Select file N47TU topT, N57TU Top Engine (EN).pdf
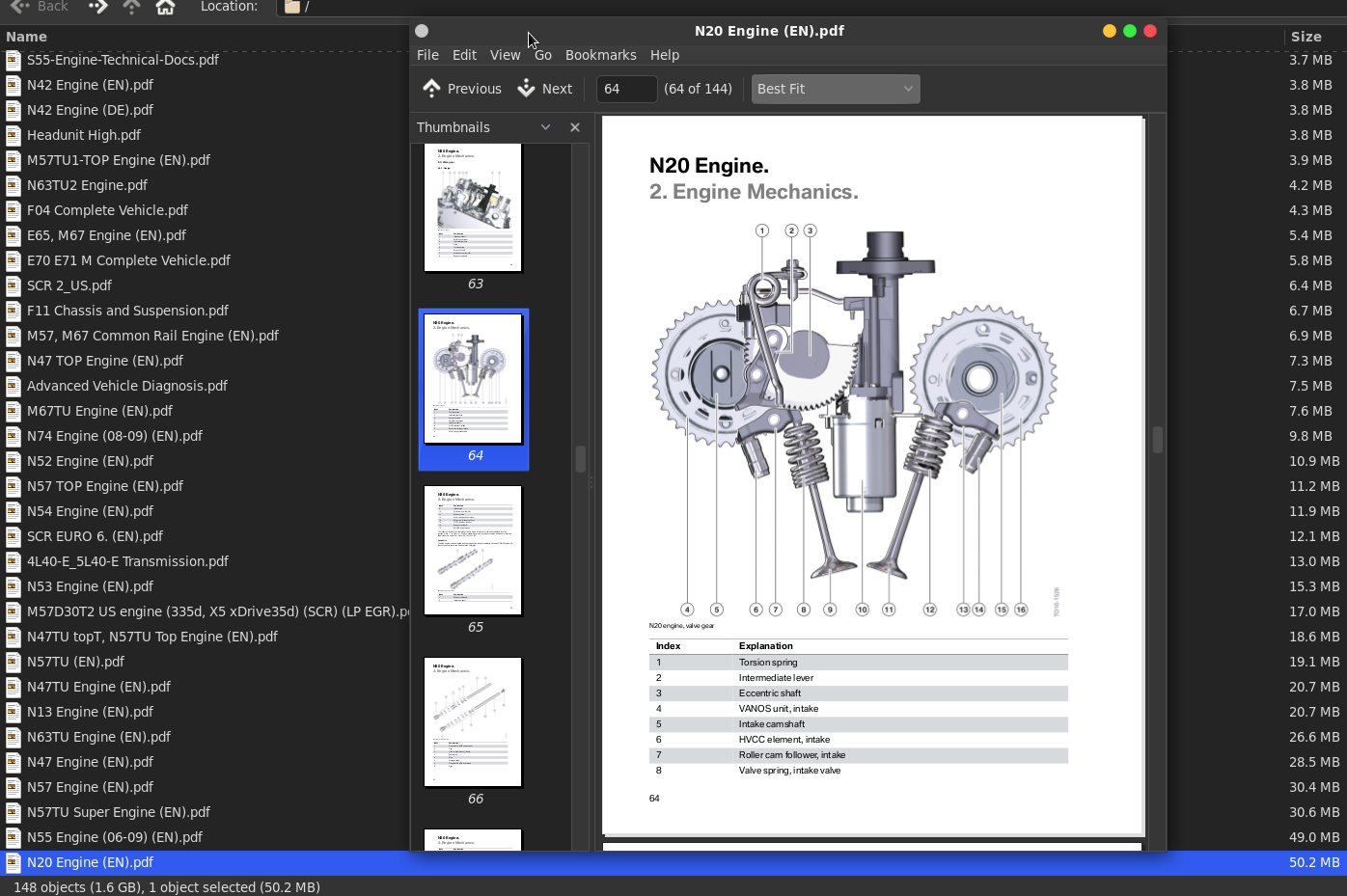The height and width of the screenshot is (896, 1347). (x=152, y=637)
